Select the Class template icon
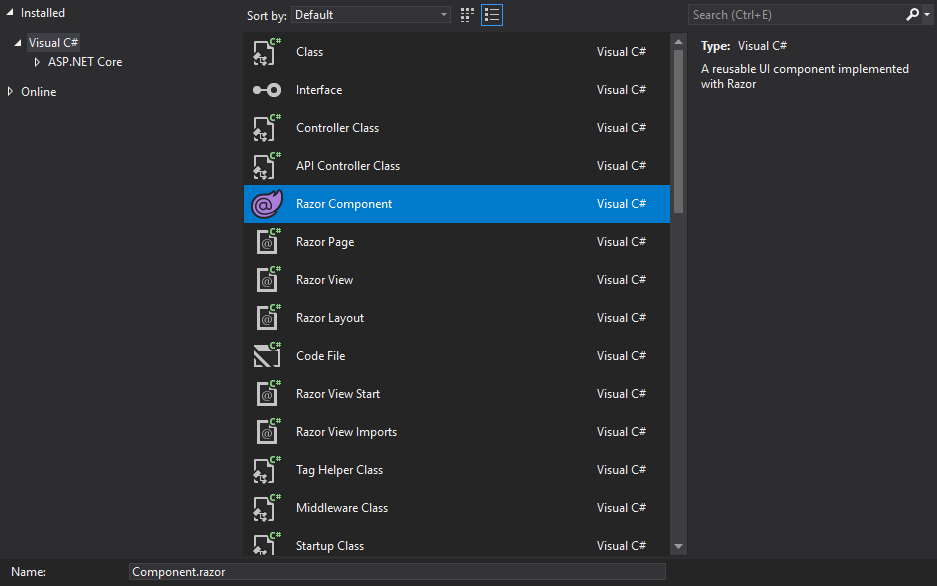The width and height of the screenshot is (937, 586). tap(266, 52)
